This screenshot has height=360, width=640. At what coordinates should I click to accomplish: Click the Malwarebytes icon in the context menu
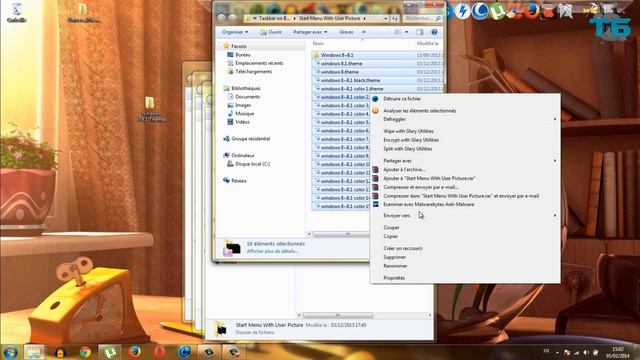tap(375, 204)
